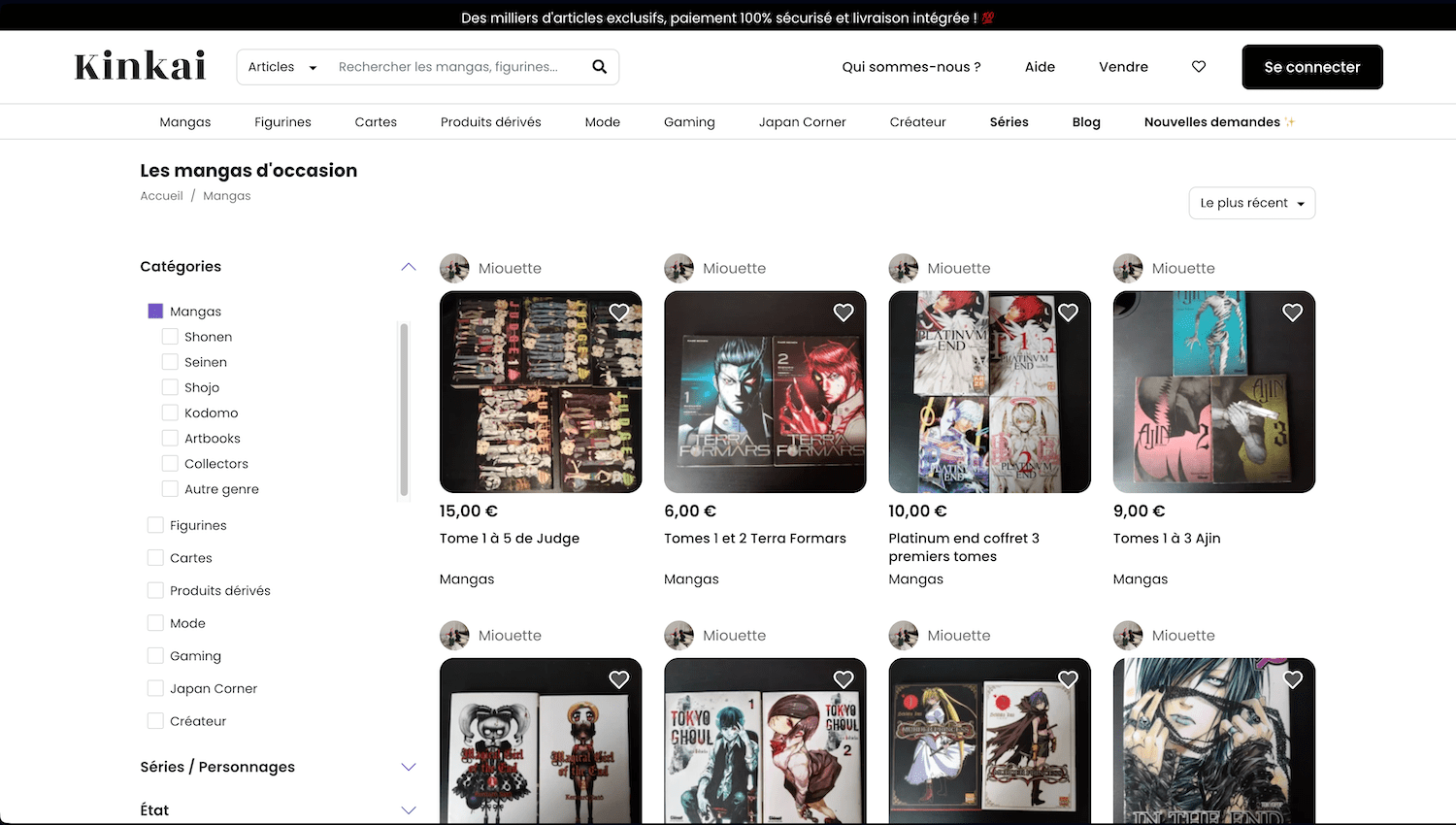Check the Mode category filter
The height and width of the screenshot is (825, 1456).
click(155, 623)
